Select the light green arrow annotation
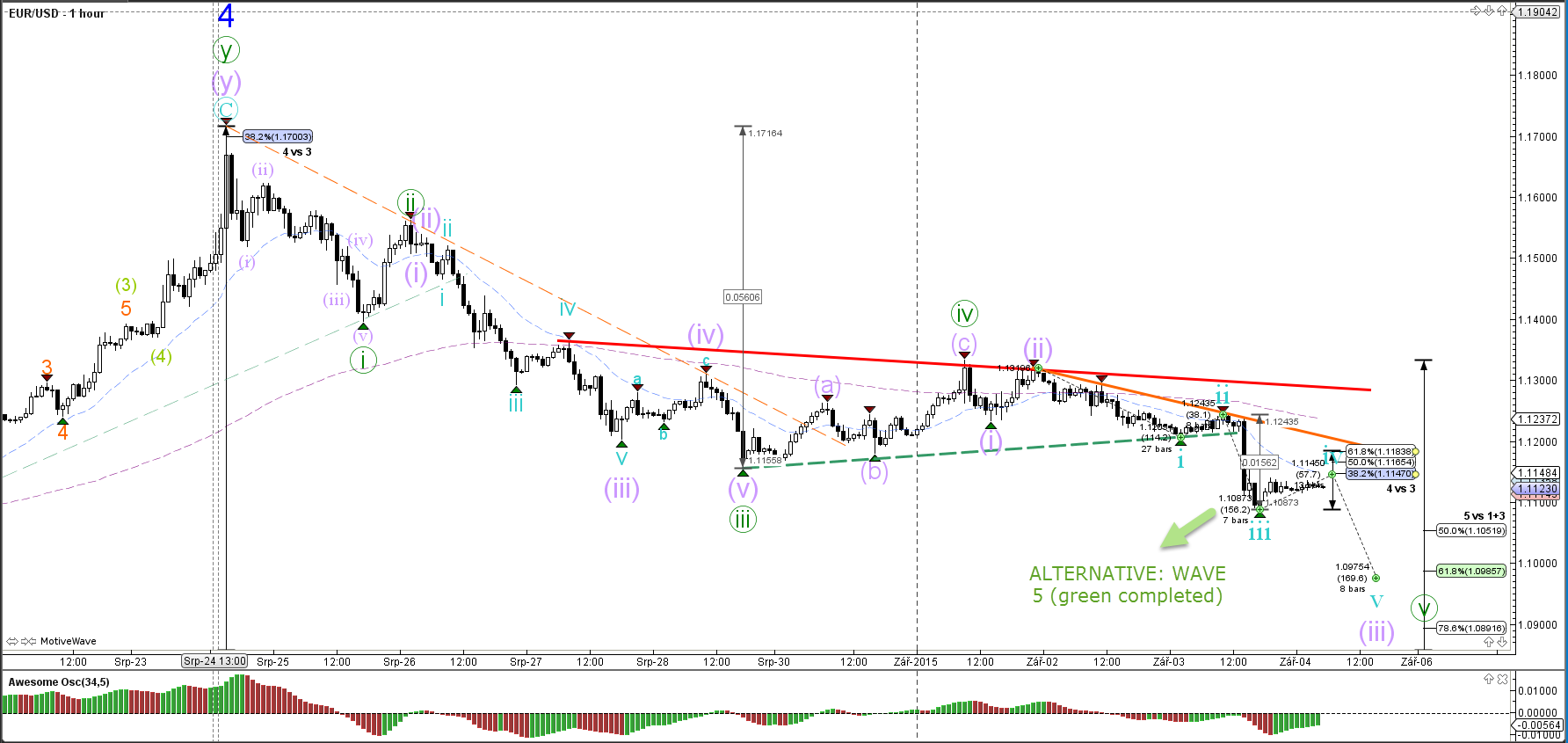 coord(1187,528)
